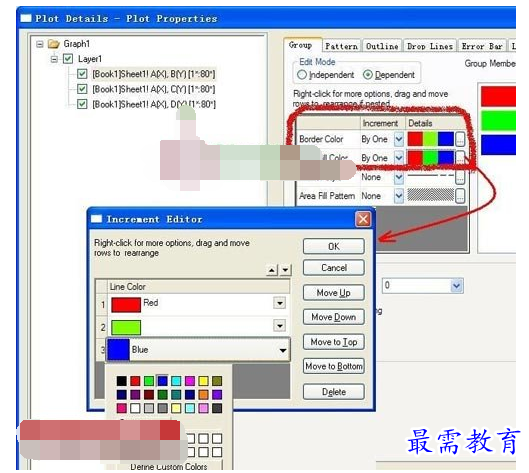Uncheck the D(Y) plot checkbox
Screen dimensions: 529x473
[82, 104]
